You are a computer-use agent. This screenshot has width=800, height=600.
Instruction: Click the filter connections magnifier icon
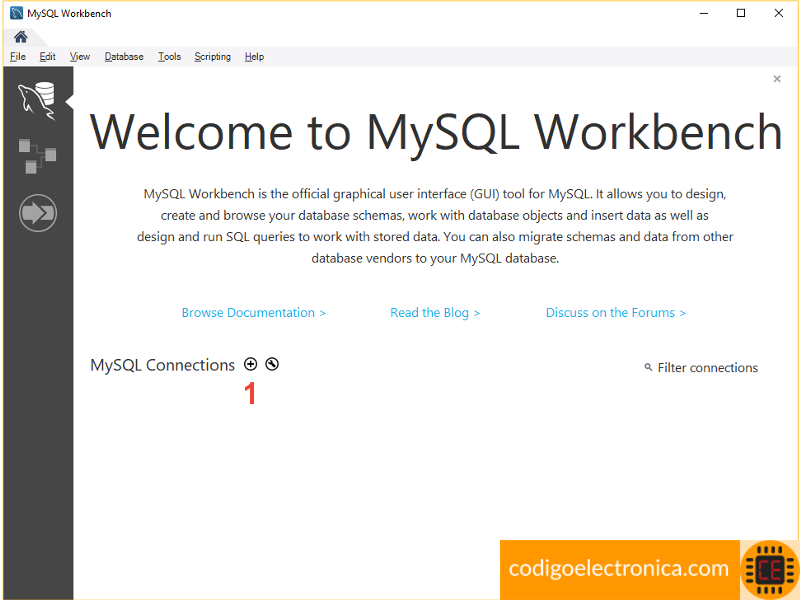tap(648, 367)
